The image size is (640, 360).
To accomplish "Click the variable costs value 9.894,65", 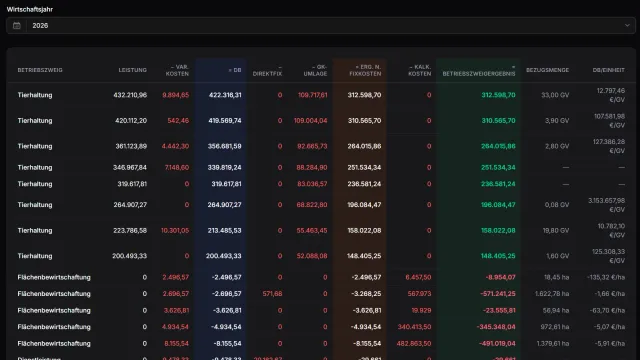I will 176,95.
